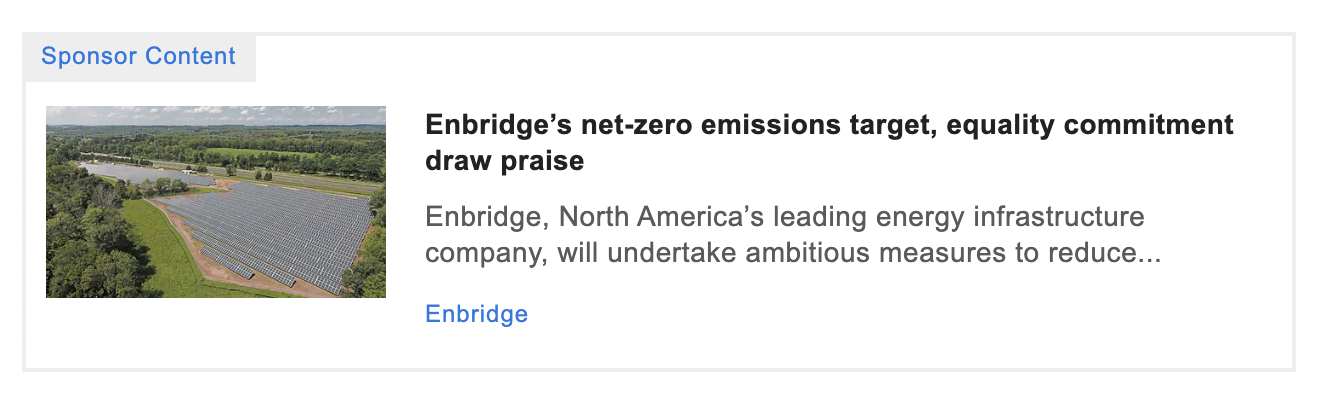Image resolution: width=1334 pixels, height=404 pixels.
Task: Click the blue Enbridge sponsor link
Action: pyautogui.click(x=476, y=314)
